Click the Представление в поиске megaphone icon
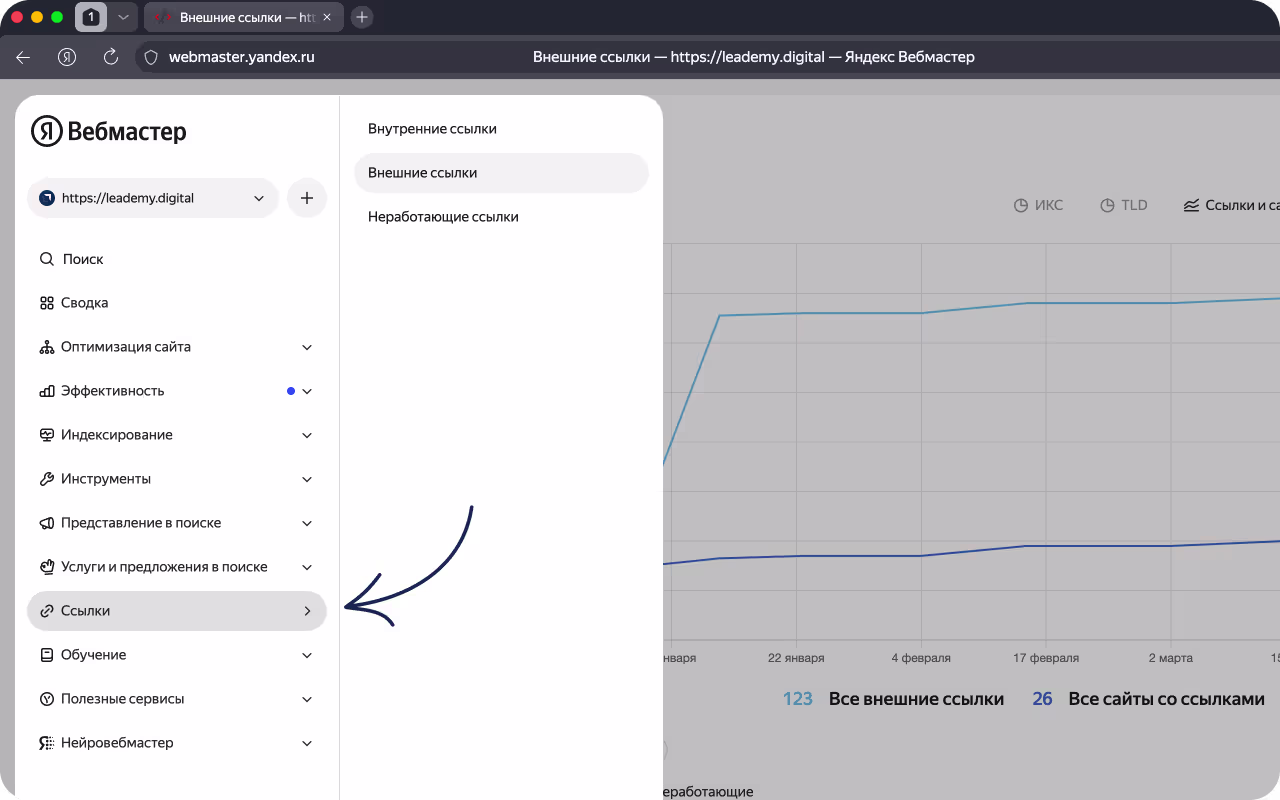Screen dimensions: 1280x800 tap(46, 523)
